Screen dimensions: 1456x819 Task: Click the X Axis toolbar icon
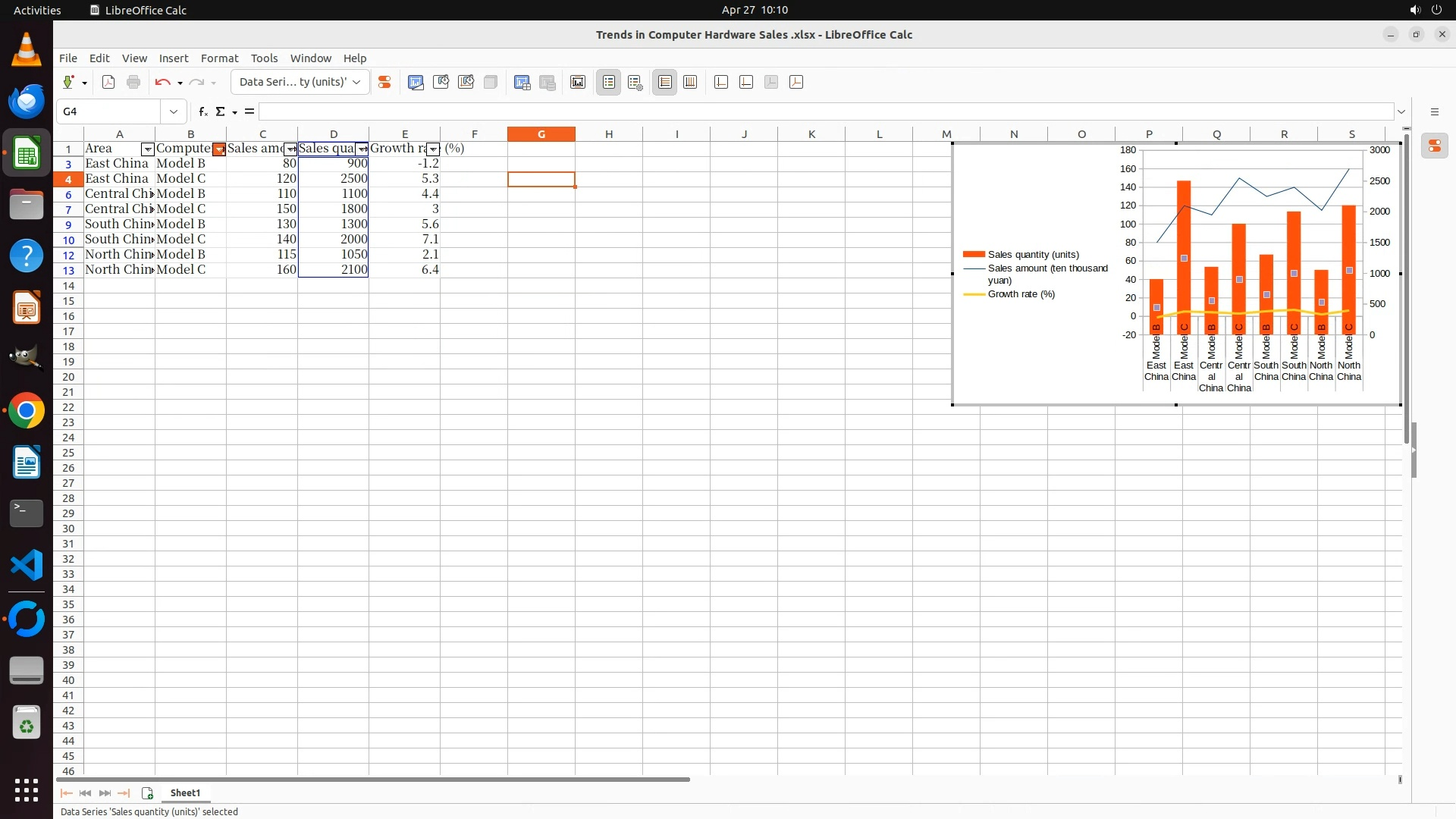click(721, 82)
